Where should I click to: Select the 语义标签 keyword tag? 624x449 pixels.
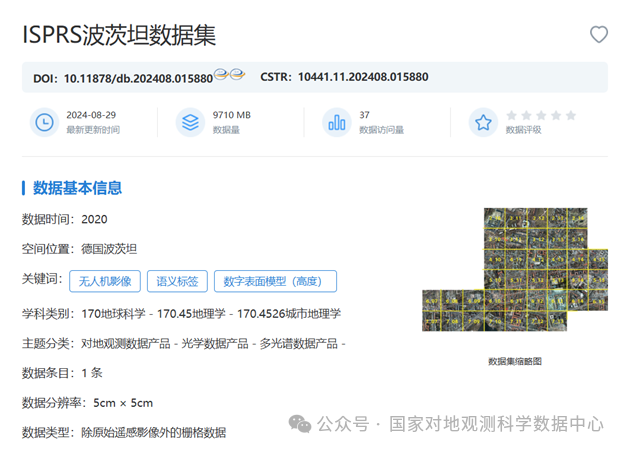tap(177, 281)
